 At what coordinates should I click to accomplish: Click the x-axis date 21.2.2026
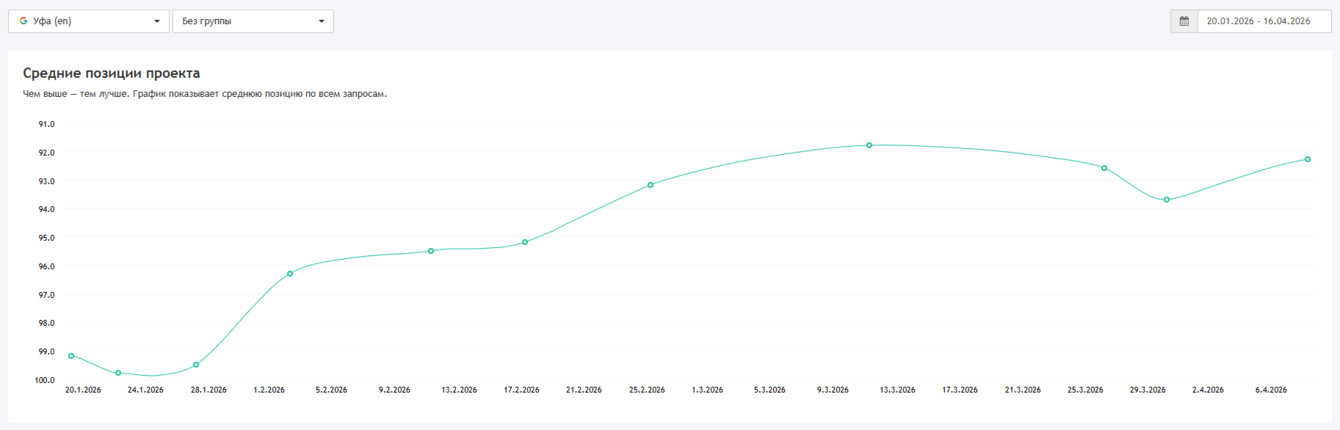[583, 390]
